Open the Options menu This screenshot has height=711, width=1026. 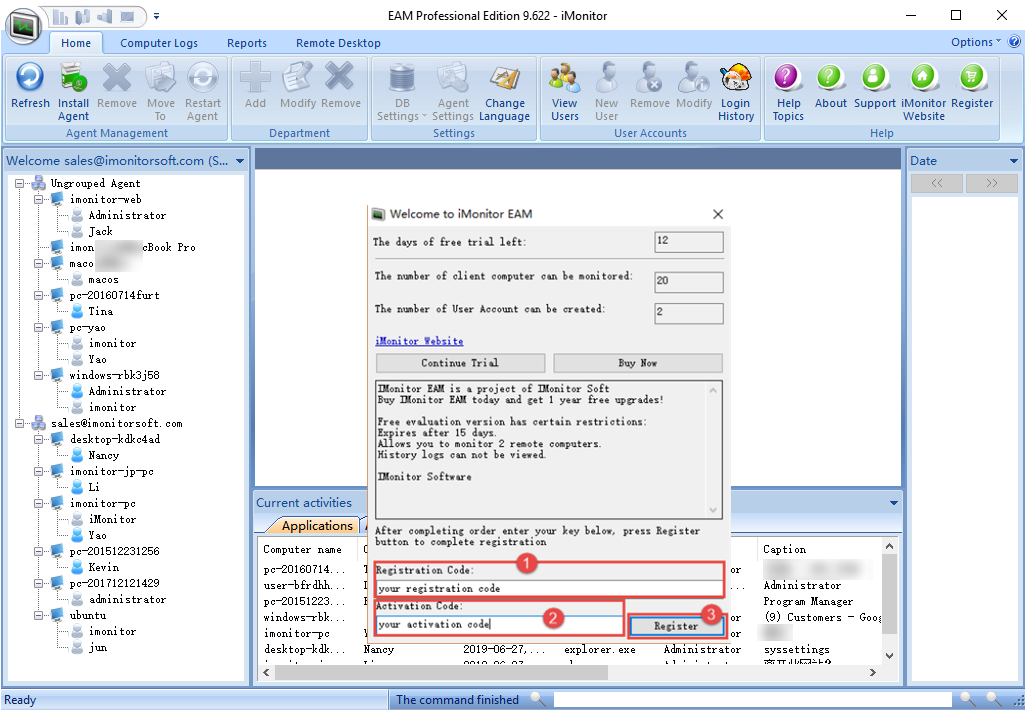coord(976,42)
